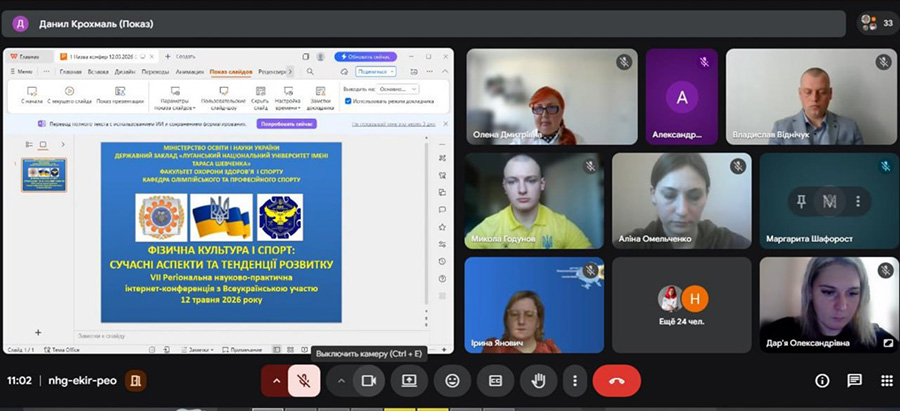Switch to 'Вставка' ribbon tab
The image size is (900, 411).
[98, 72]
